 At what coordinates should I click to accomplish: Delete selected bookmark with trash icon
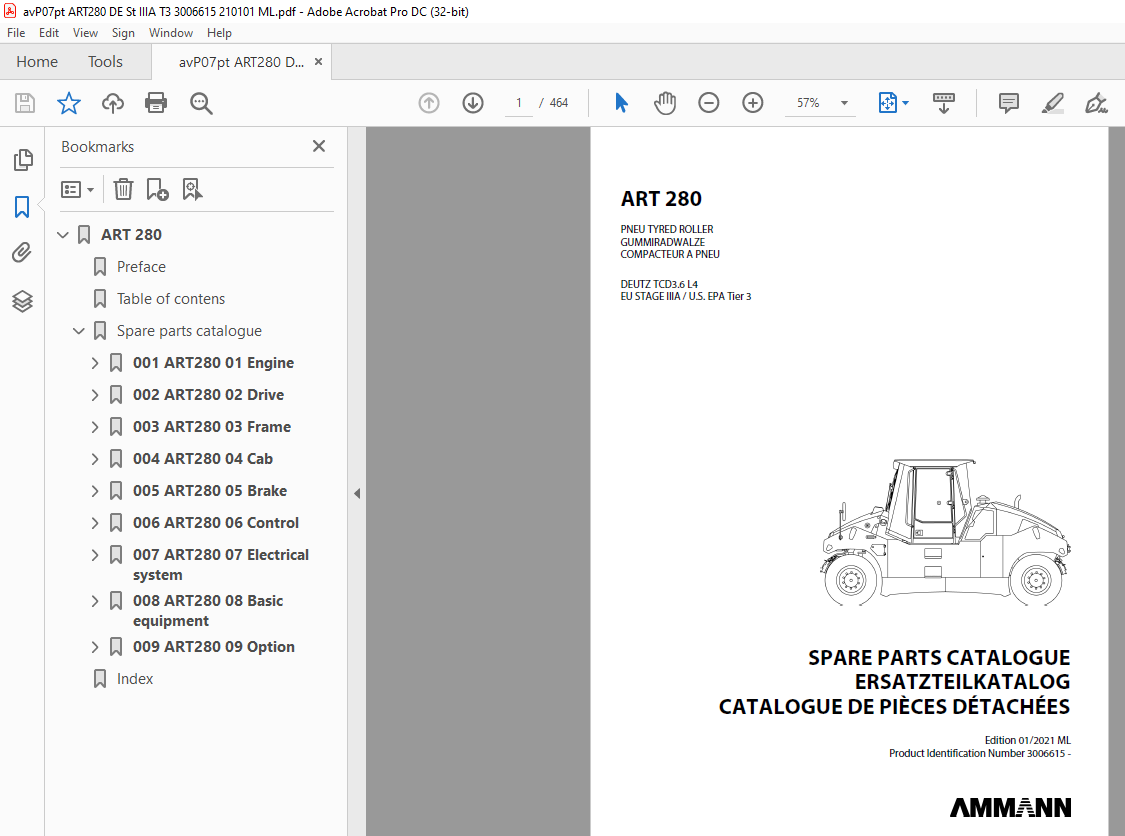click(x=123, y=189)
